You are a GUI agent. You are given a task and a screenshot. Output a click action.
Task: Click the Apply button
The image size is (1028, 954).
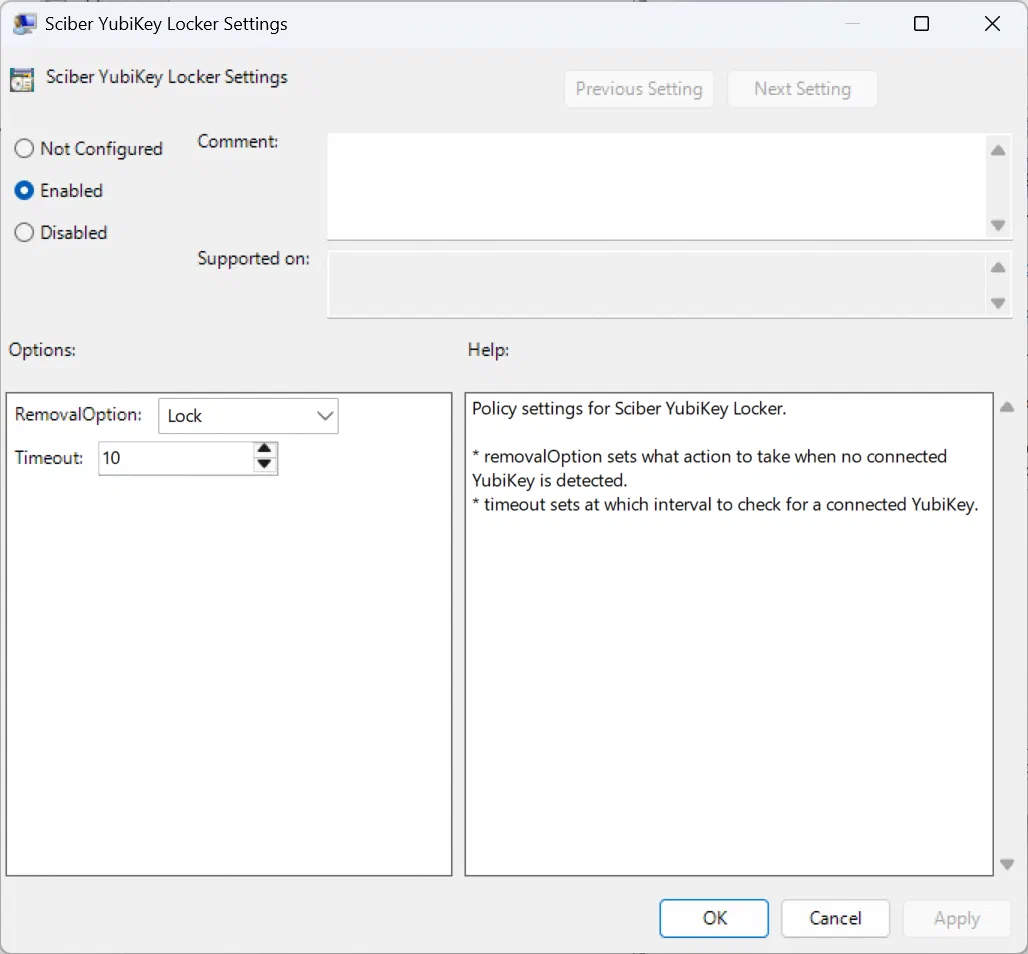(x=957, y=918)
